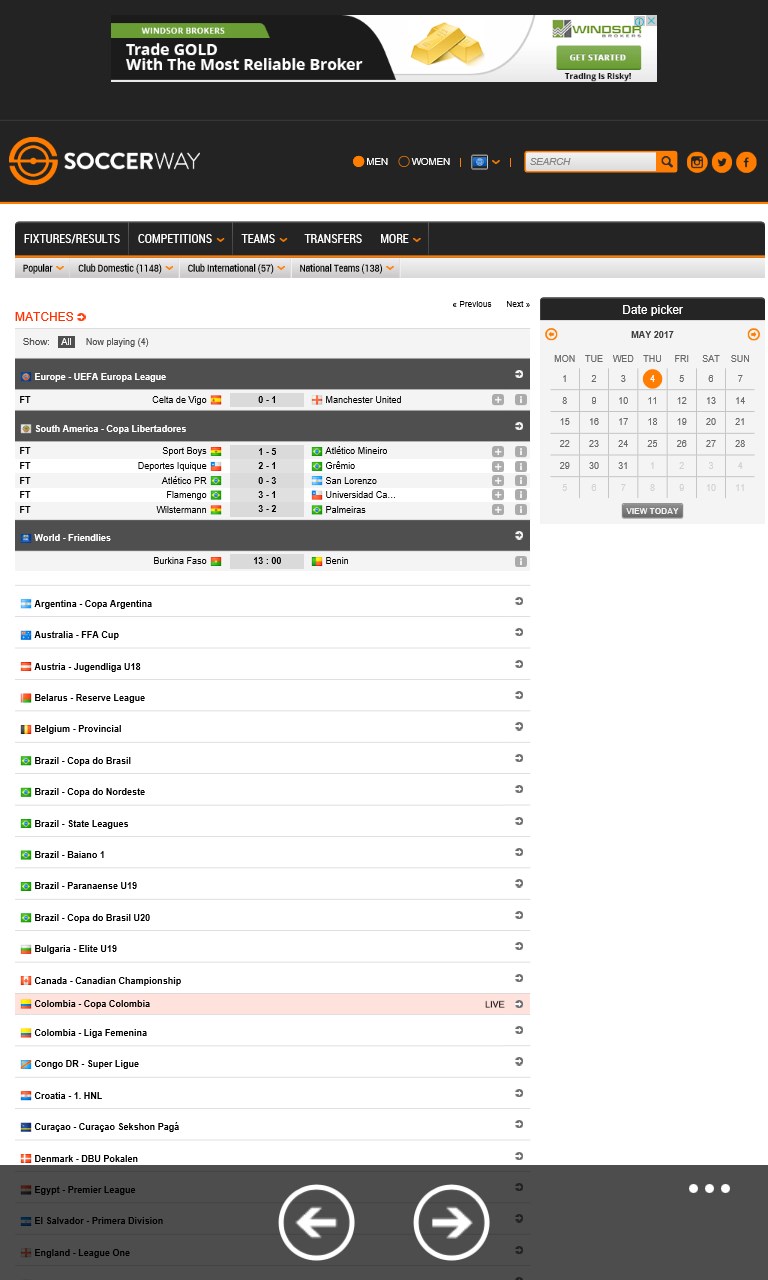Select May 31 in date picker
Screen dimensions: 768x1280
coord(623,466)
